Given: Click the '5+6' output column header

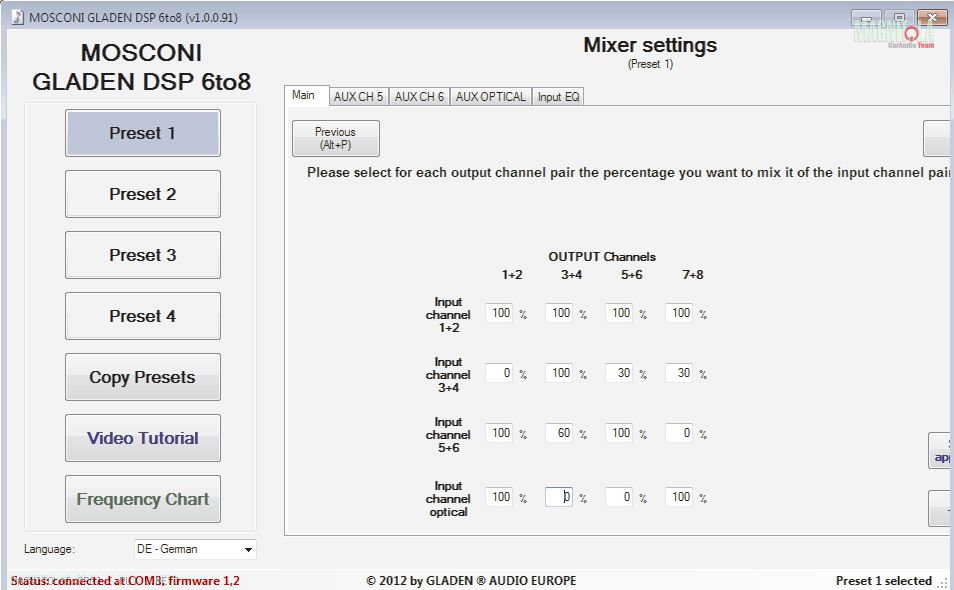Looking at the screenshot, I should point(632,275).
